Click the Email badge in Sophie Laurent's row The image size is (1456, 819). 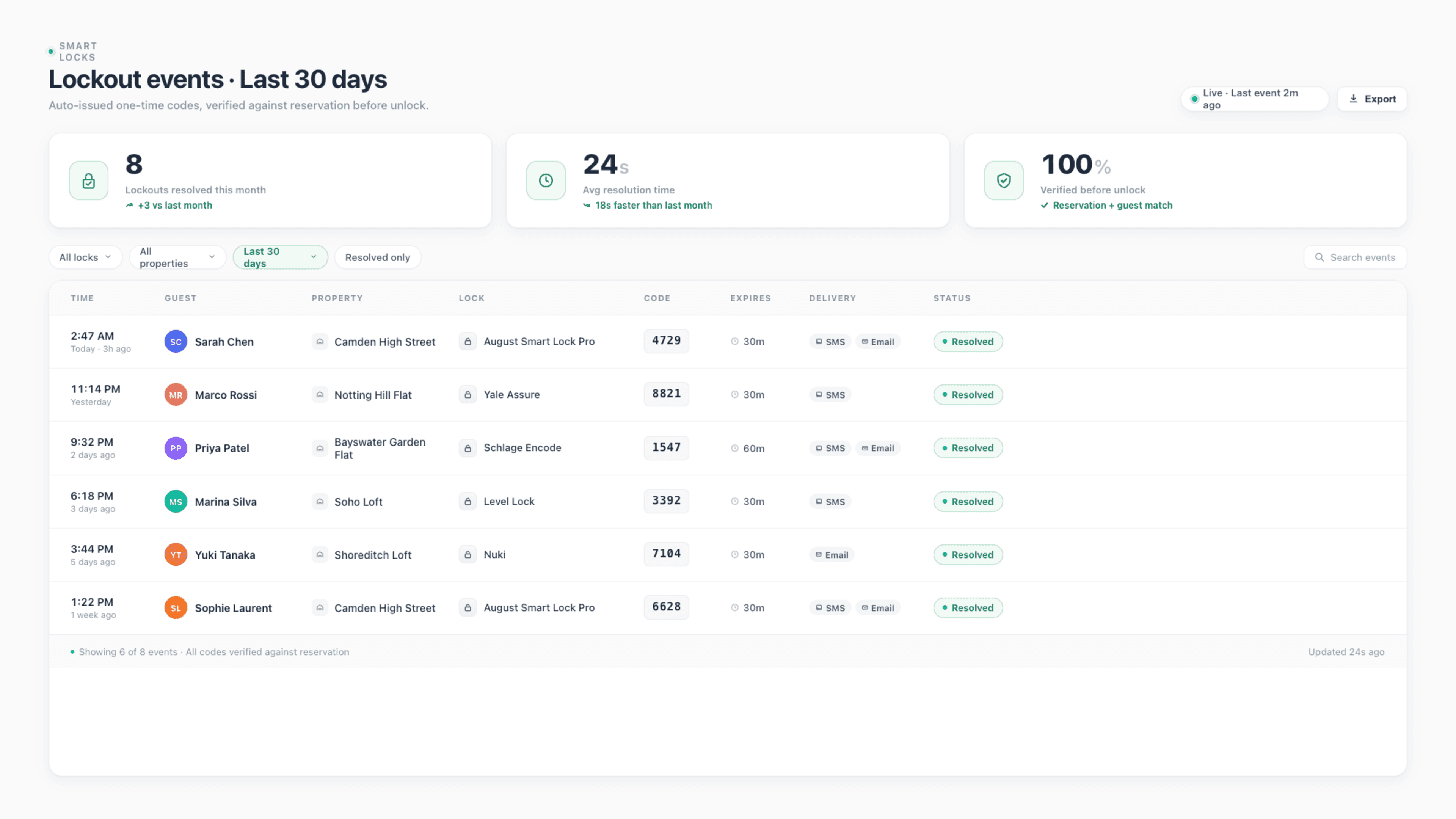(878, 607)
